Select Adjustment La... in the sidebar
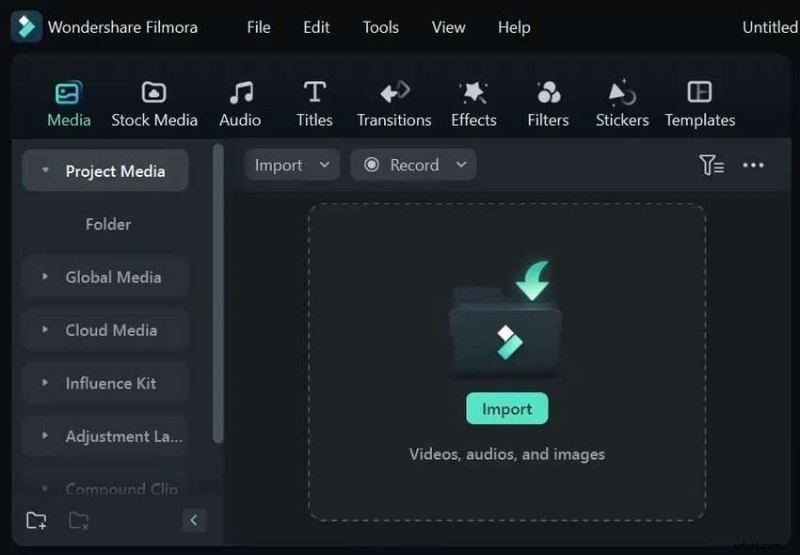The width and height of the screenshot is (800, 555). 105,436
